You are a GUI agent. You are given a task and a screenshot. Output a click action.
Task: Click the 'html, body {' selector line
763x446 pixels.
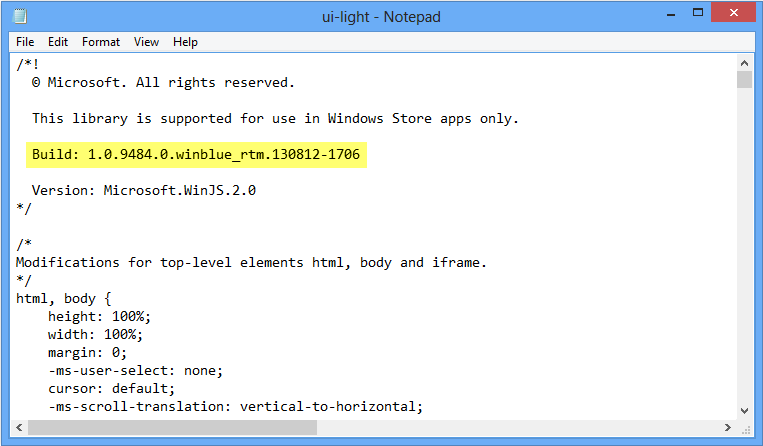point(64,298)
